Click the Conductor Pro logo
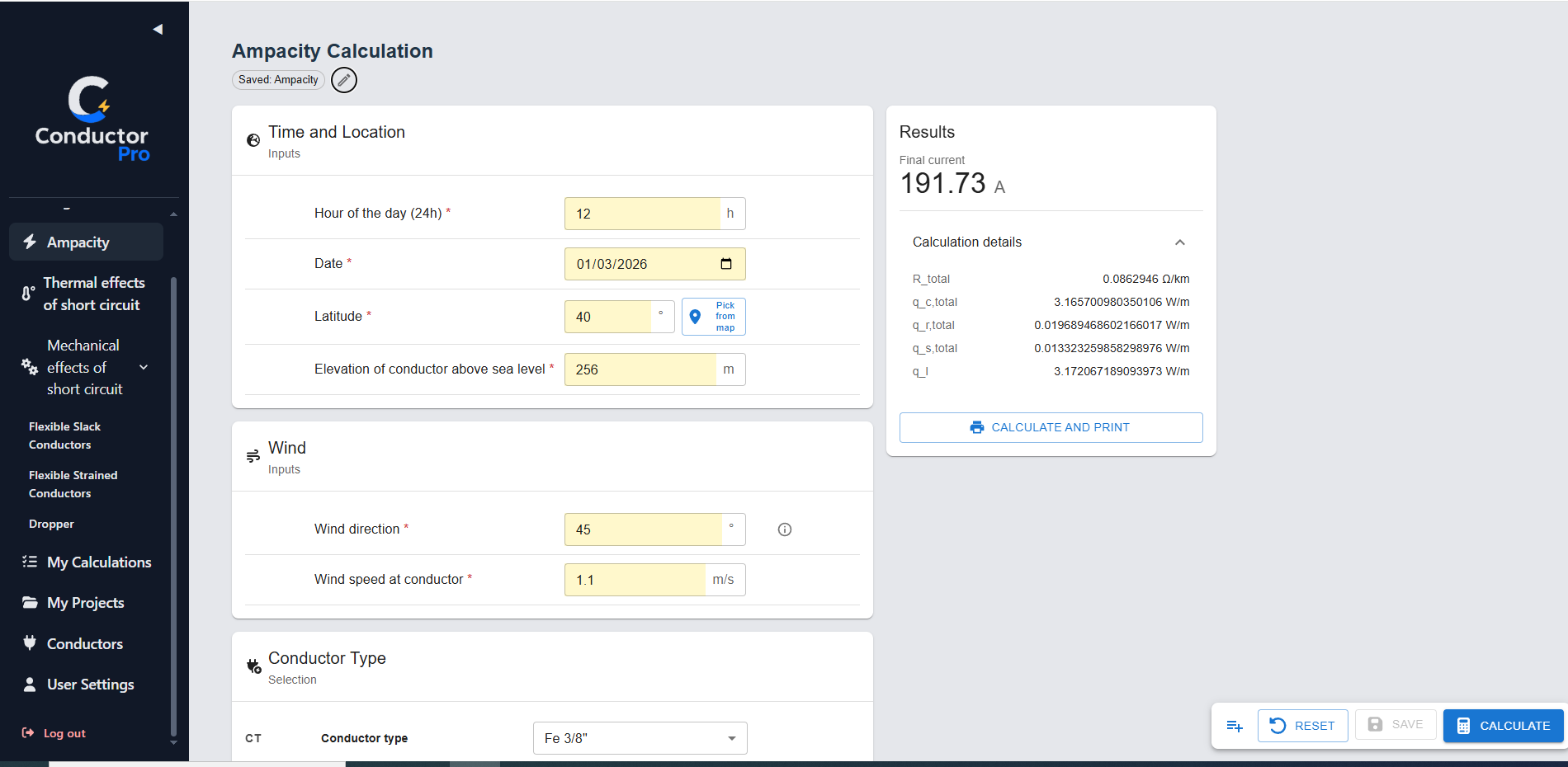This screenshot has height=767, width=1568. (92, 120)
